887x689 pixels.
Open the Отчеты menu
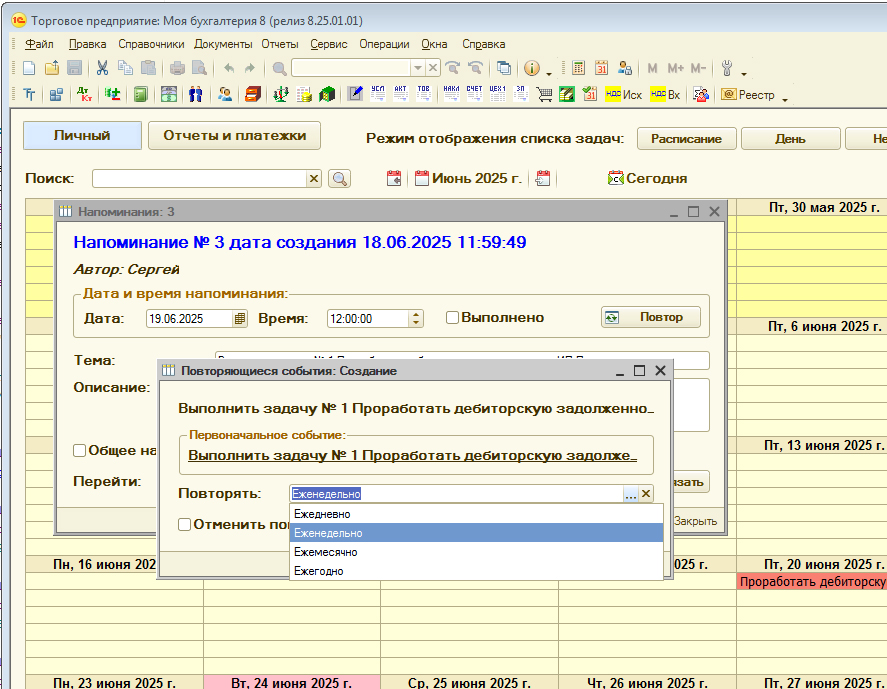[x=280, y=44]
